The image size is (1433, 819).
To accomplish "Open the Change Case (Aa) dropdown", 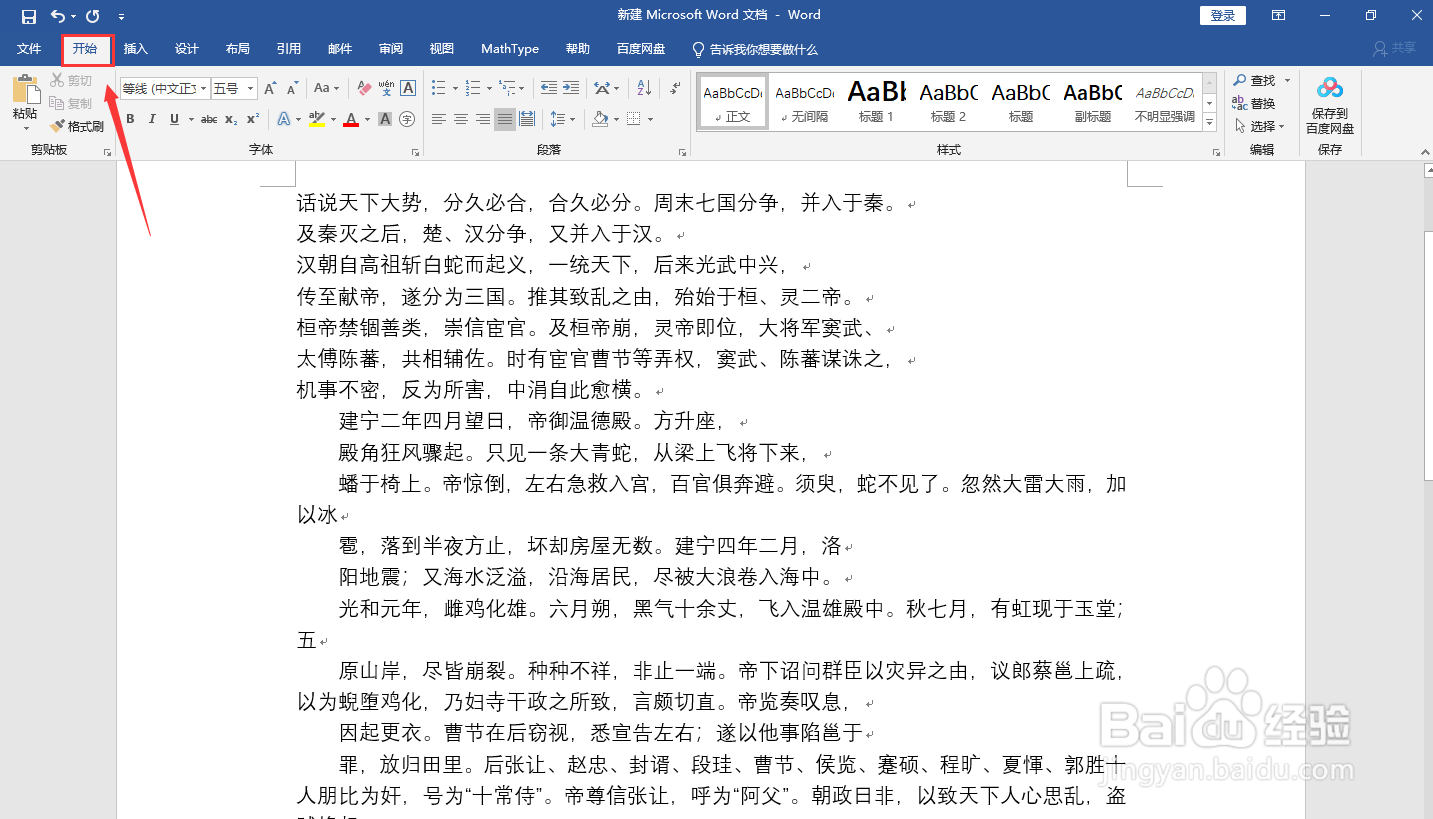I will point(326,89).
